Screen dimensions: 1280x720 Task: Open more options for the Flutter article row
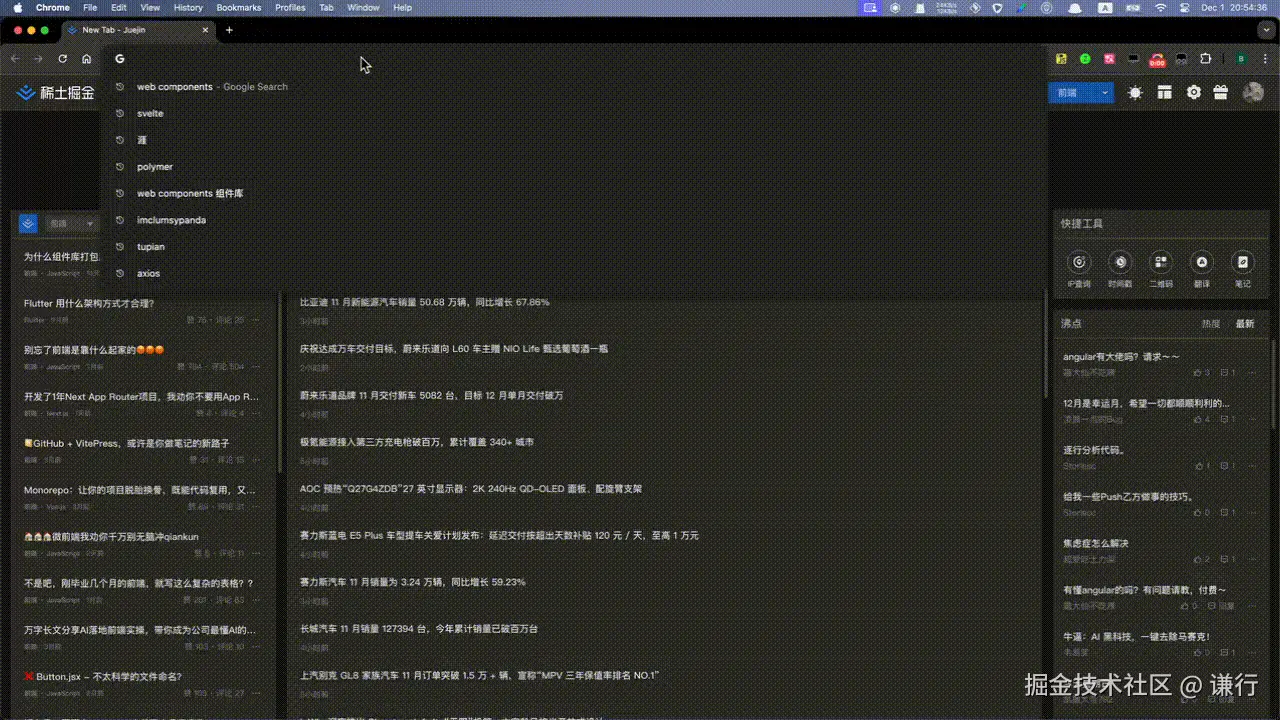pyautogui.click(x=256, y=320)
